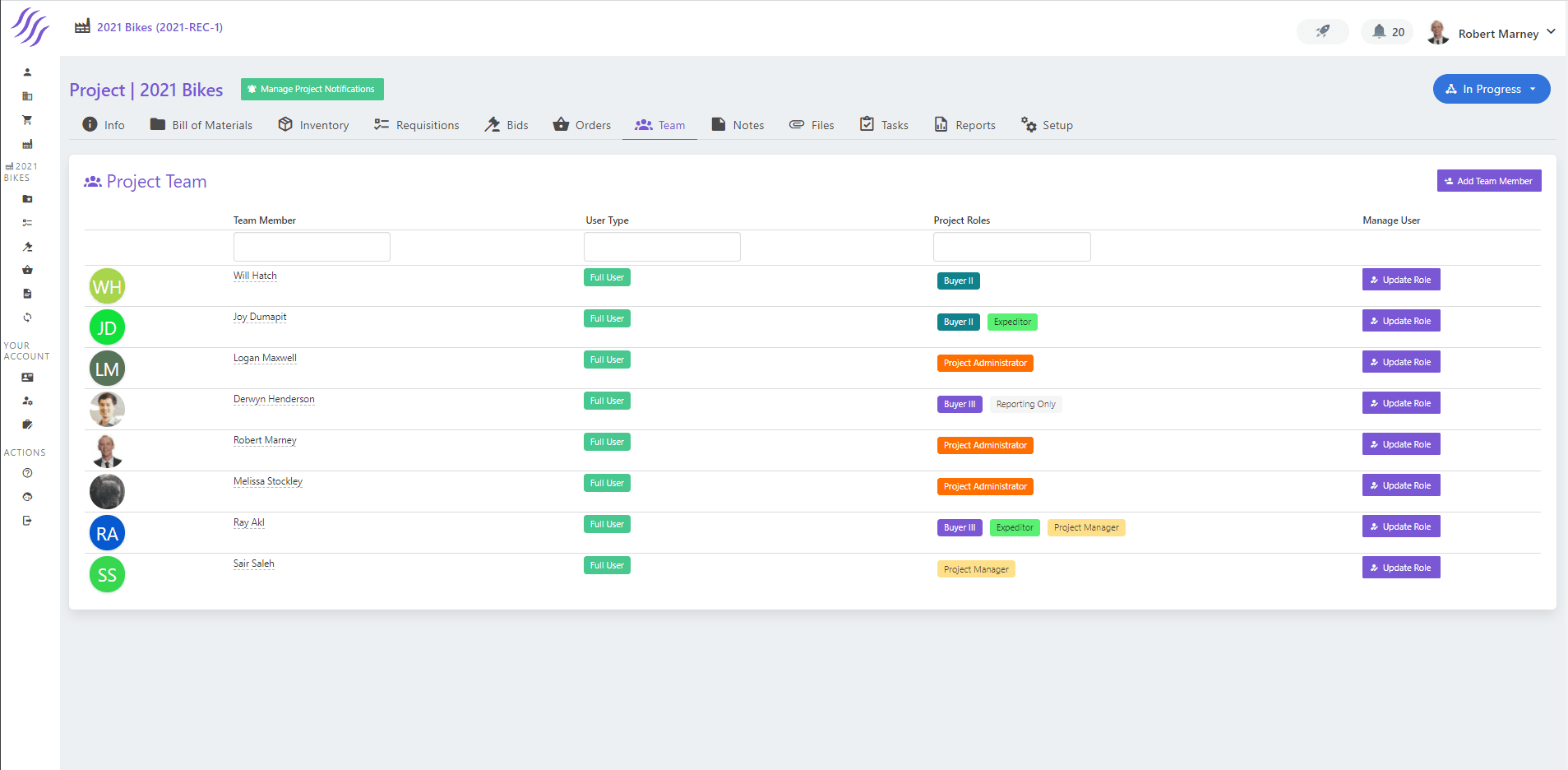Click Manage Project Notifications button
The width and height of the screenshot is (1568, 770).
point(312,89)
